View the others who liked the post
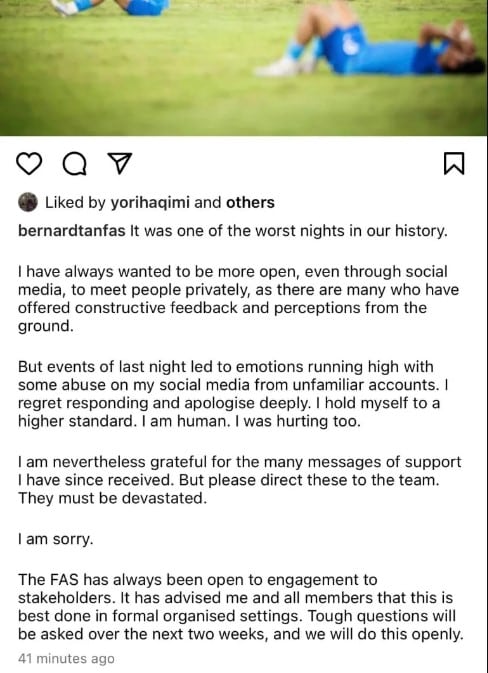The height and width of the screenshot is (673, 488). click(250, 203)
